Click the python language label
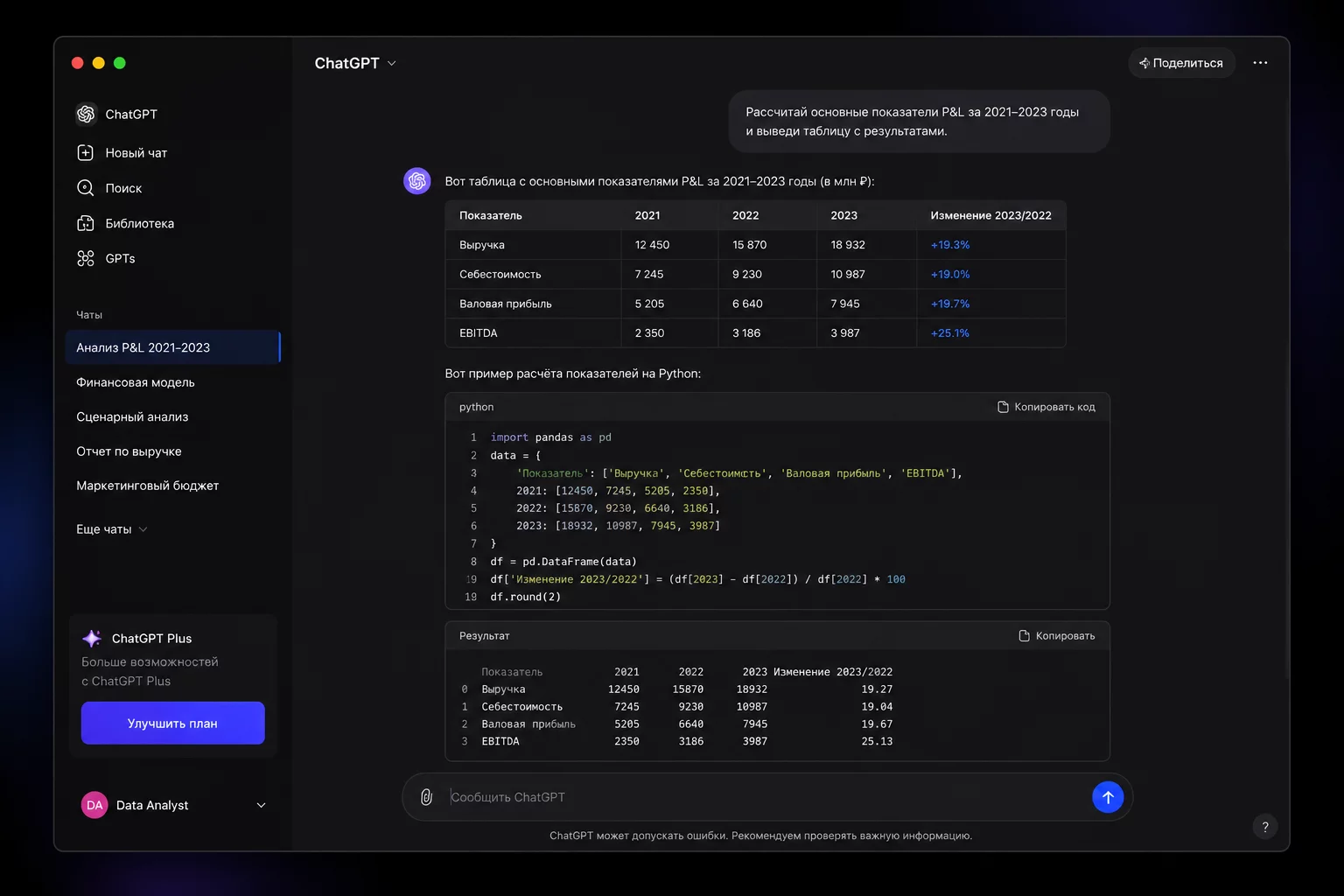The image size is (1344, 896). point(476,407)
